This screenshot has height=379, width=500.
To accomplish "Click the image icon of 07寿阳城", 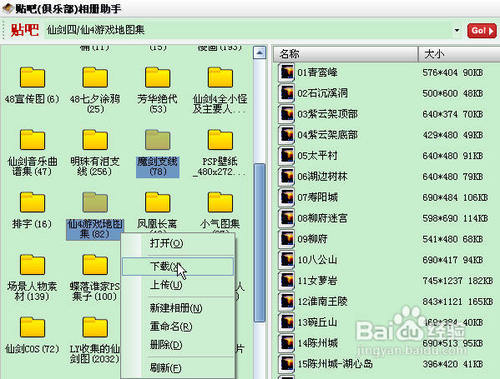I will (x=287, y=197).
